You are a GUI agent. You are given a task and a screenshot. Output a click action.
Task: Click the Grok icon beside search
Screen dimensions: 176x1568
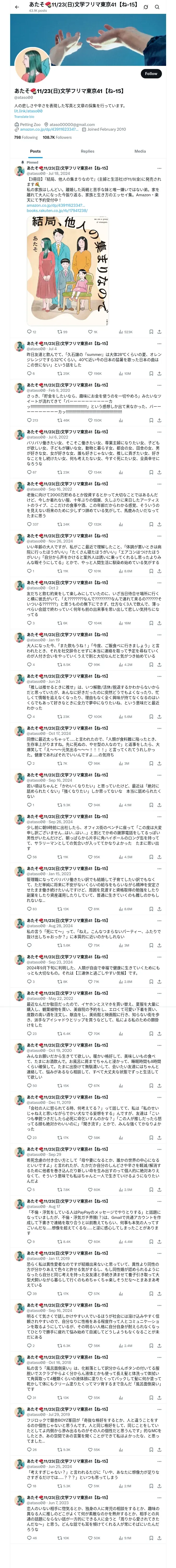146,7
